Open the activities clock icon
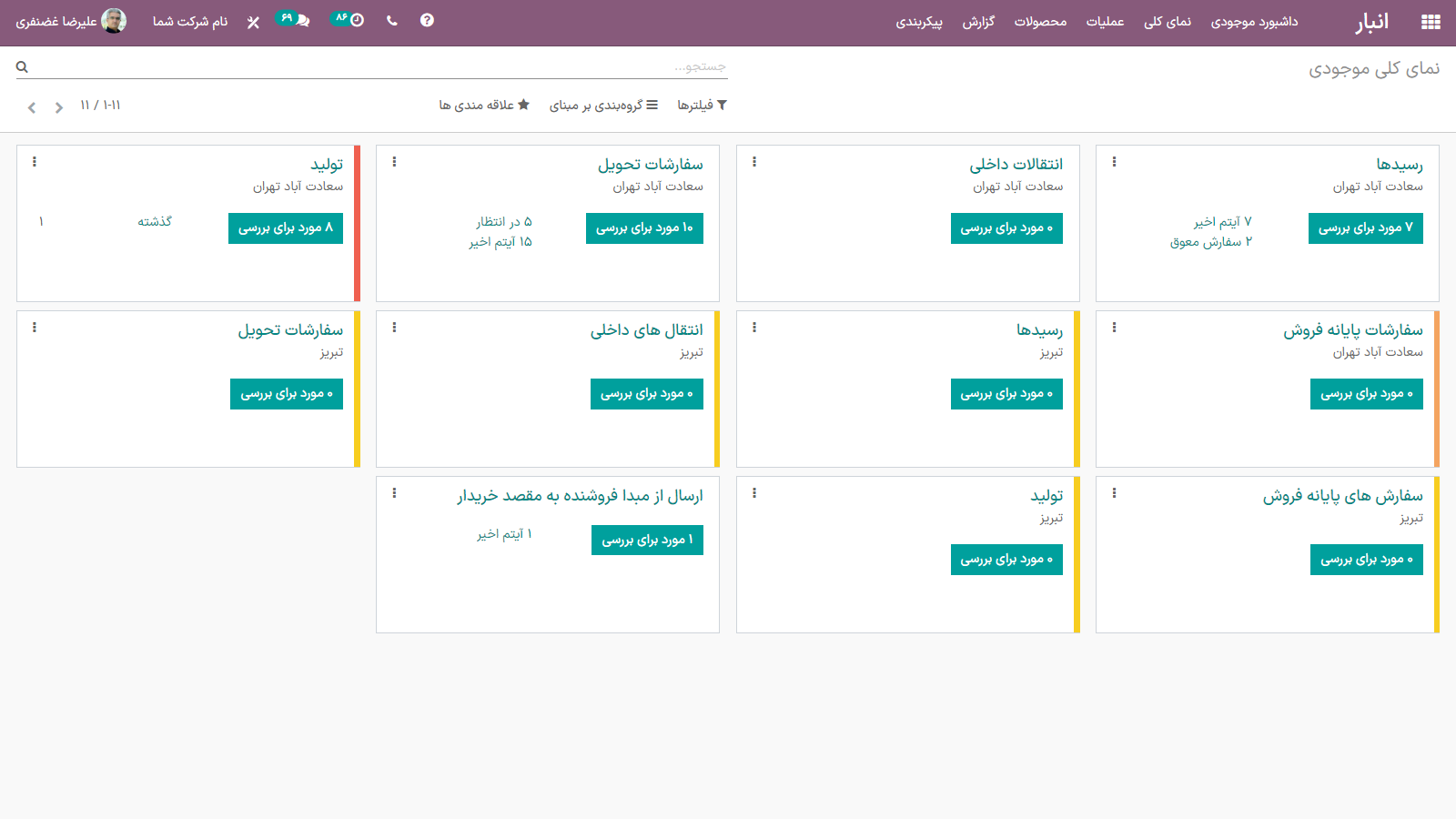Image resolution: width=1456 pixels, height=819 pixels. [356, 20]
